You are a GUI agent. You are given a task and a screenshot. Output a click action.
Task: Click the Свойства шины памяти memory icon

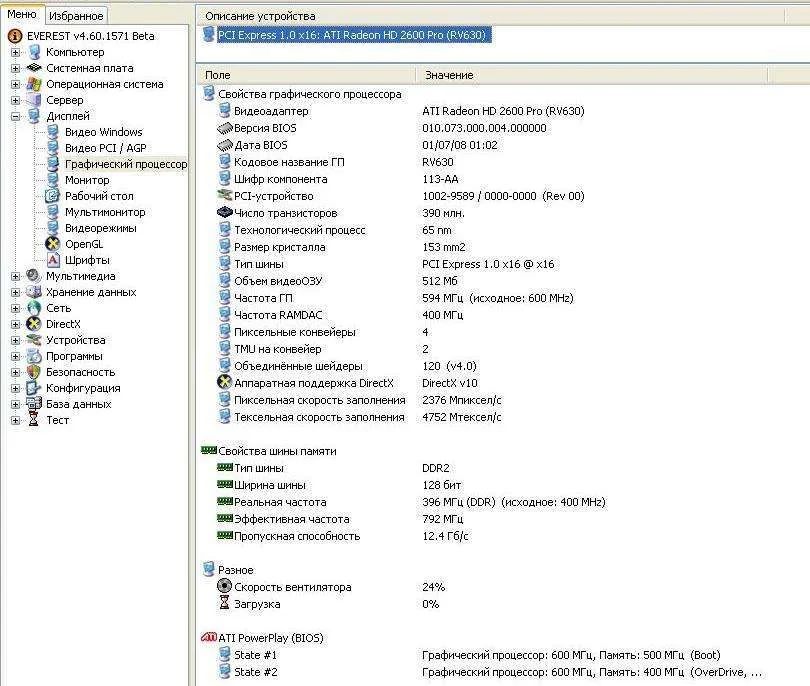209,450
